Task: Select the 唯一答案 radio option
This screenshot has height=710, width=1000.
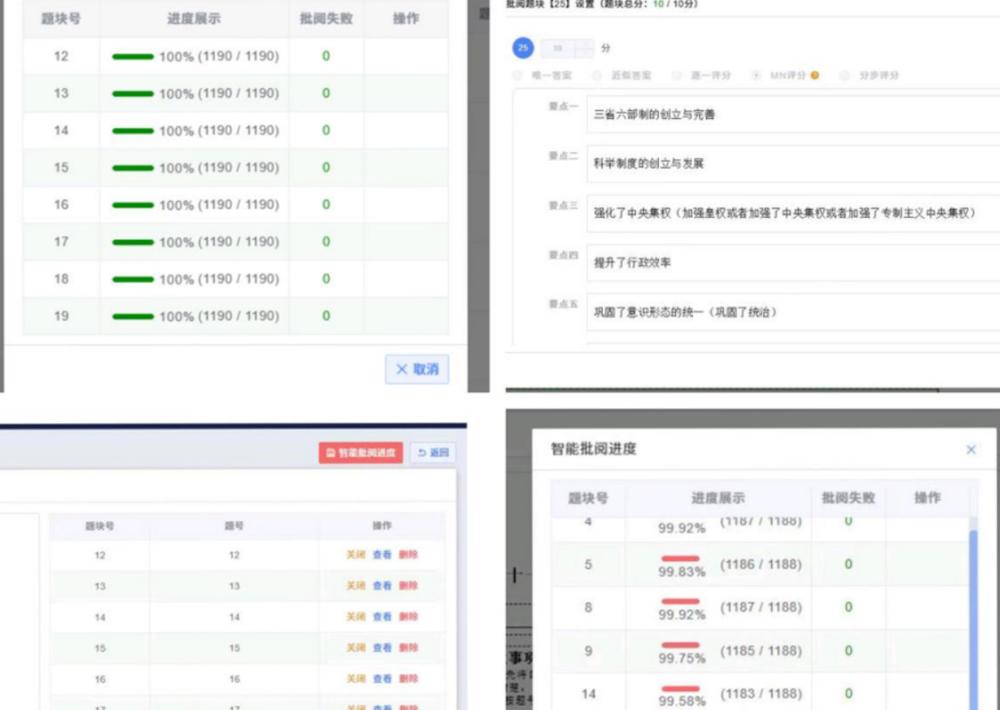Action: [x=517, y=75]
